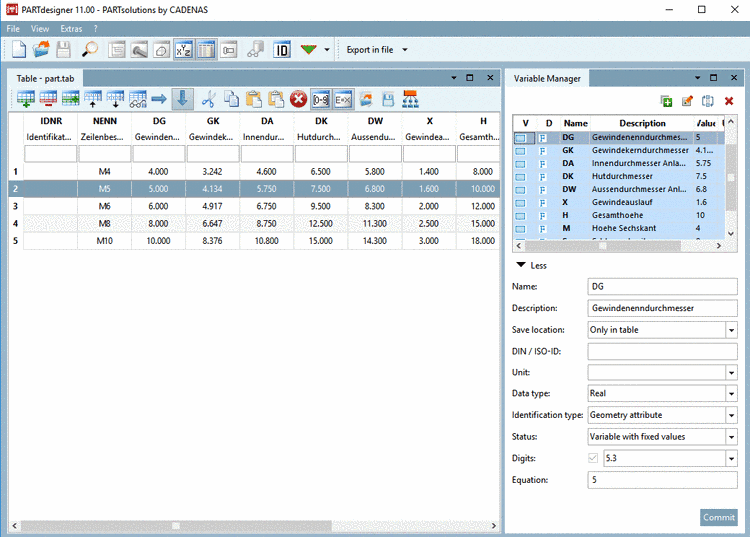Click the red delete row icon
This screenshot has height=537, width=750.
click(48, 98)
